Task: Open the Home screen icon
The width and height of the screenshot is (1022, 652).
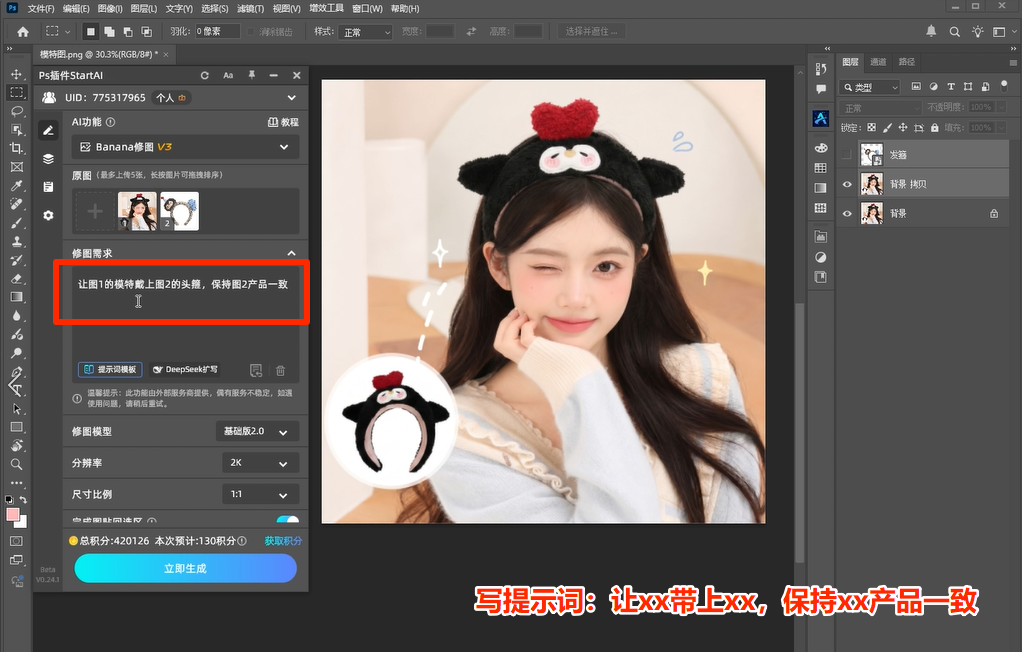Action: 23,31
